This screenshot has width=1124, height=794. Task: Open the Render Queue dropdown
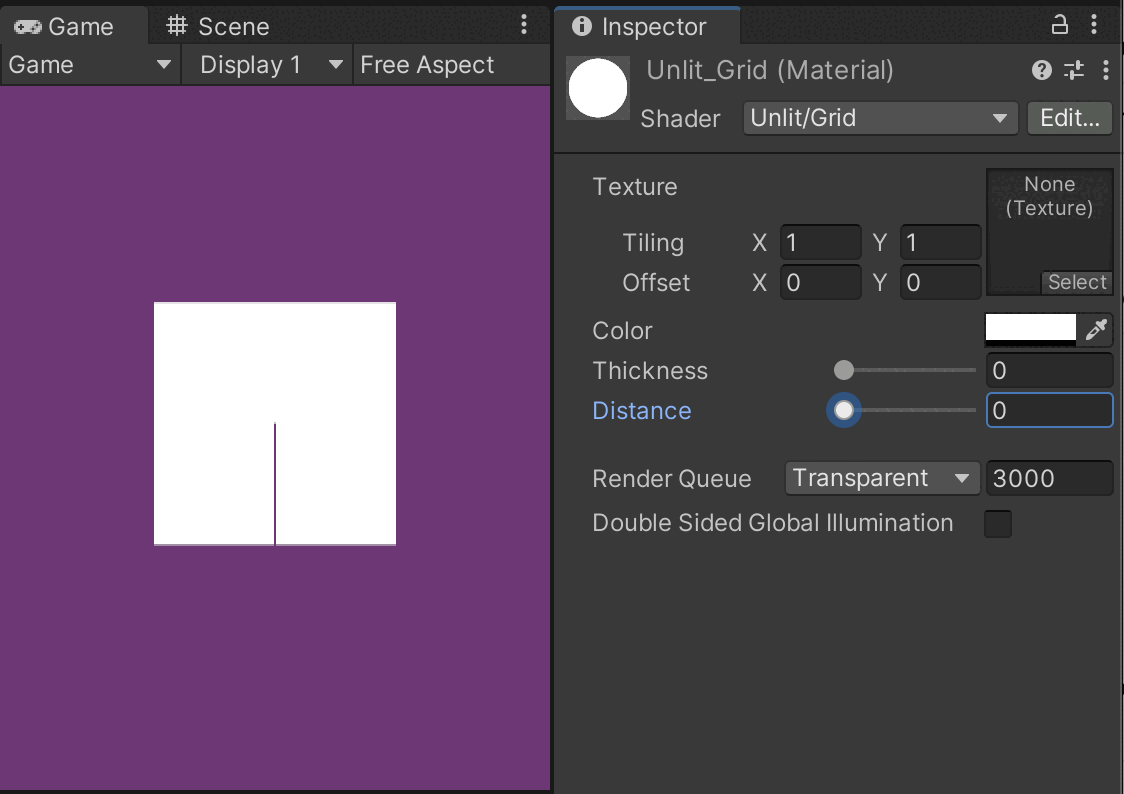[881, 478]
